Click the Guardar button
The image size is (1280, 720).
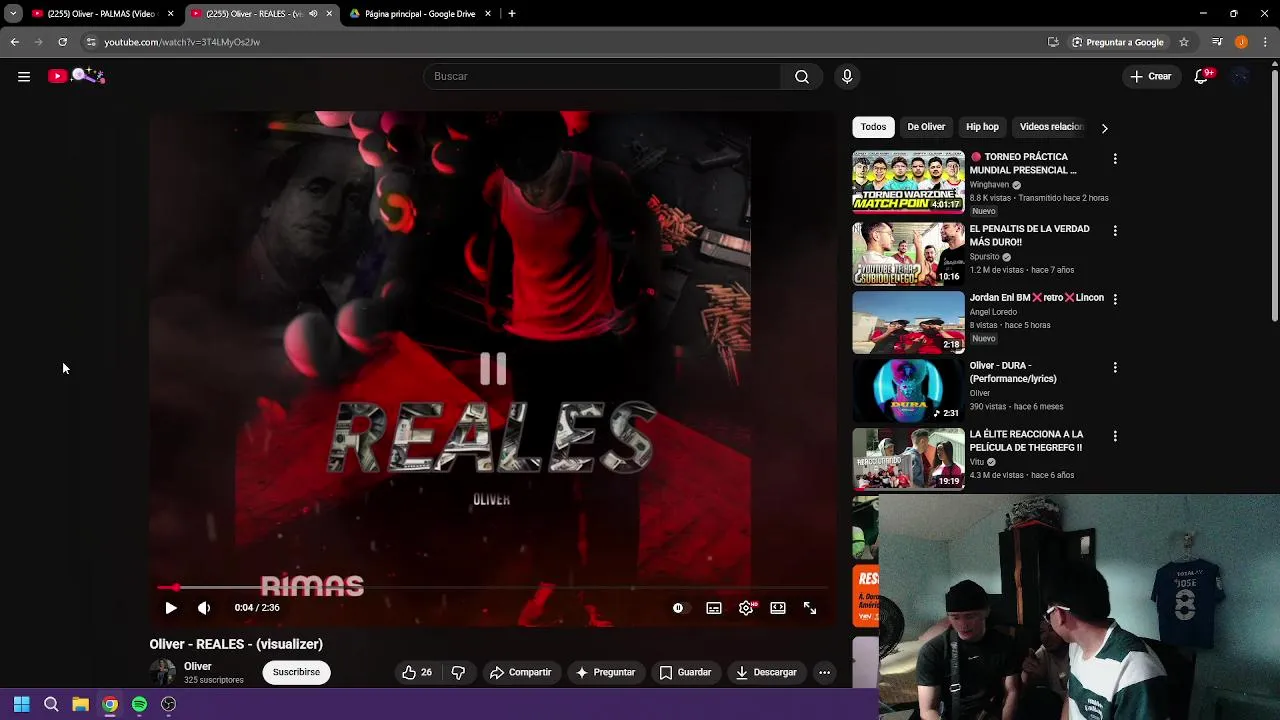(x=685, y=672)
